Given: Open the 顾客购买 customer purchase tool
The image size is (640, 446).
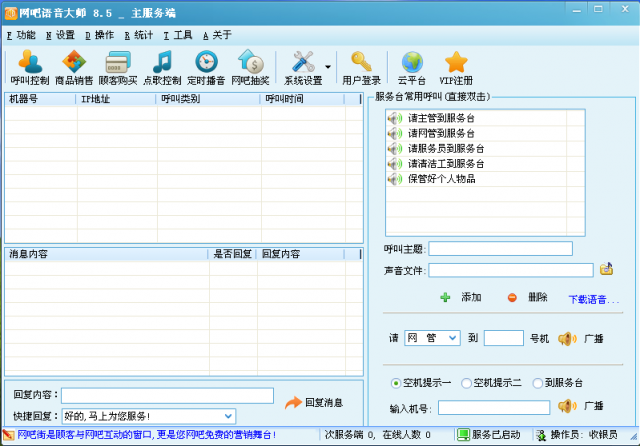Looking at the screenshot, I should (x=118, y=67).
